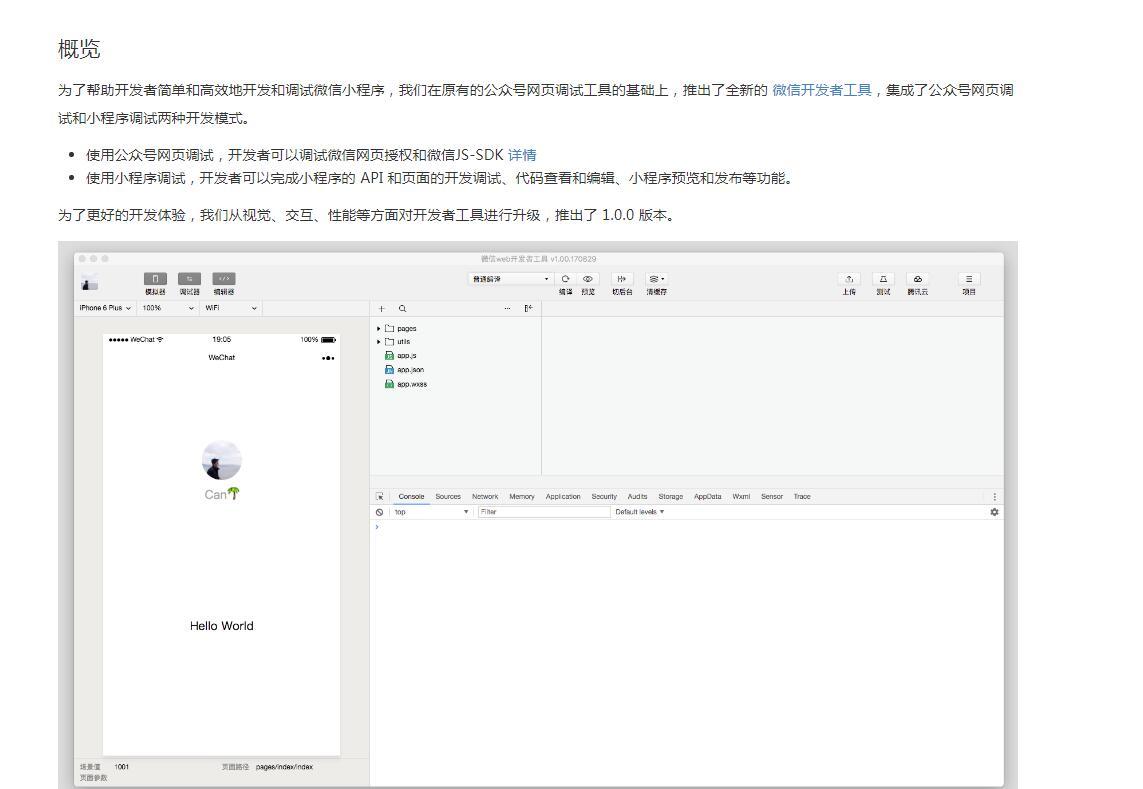1143x789 pixels.
Task: Open the 模拟器 (Simulator) panel
Action: pyautogui.click(x=155, y=278)
